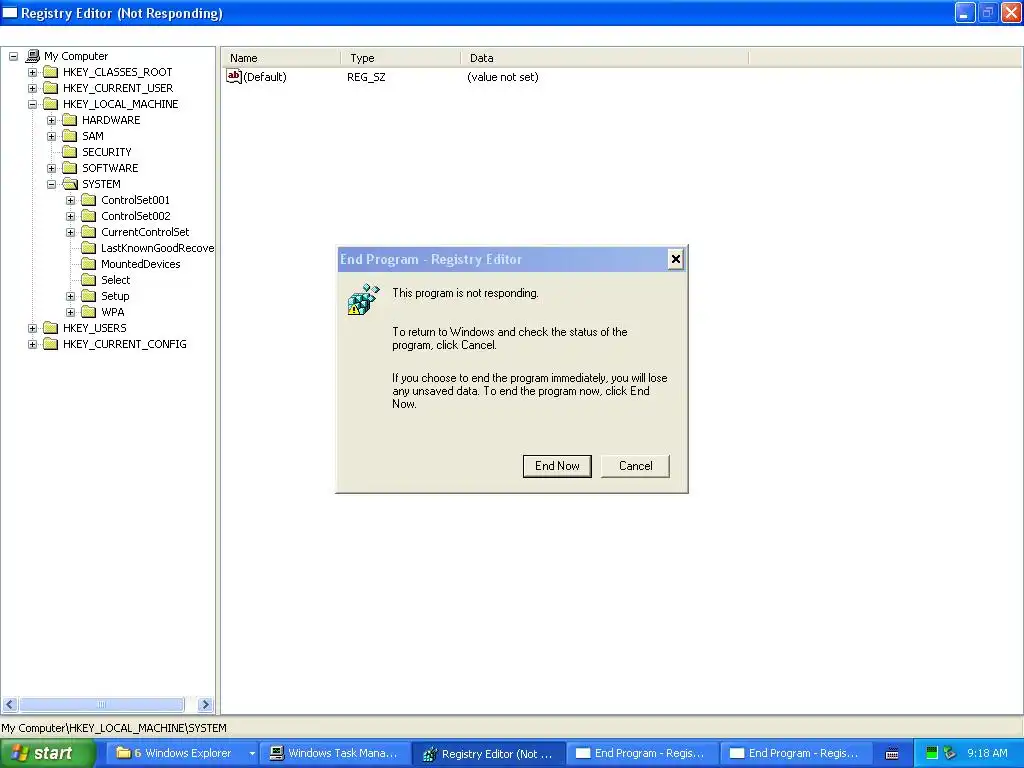Click the SAM folder icon
The image size is (1024, 768).
coord(69,136)
